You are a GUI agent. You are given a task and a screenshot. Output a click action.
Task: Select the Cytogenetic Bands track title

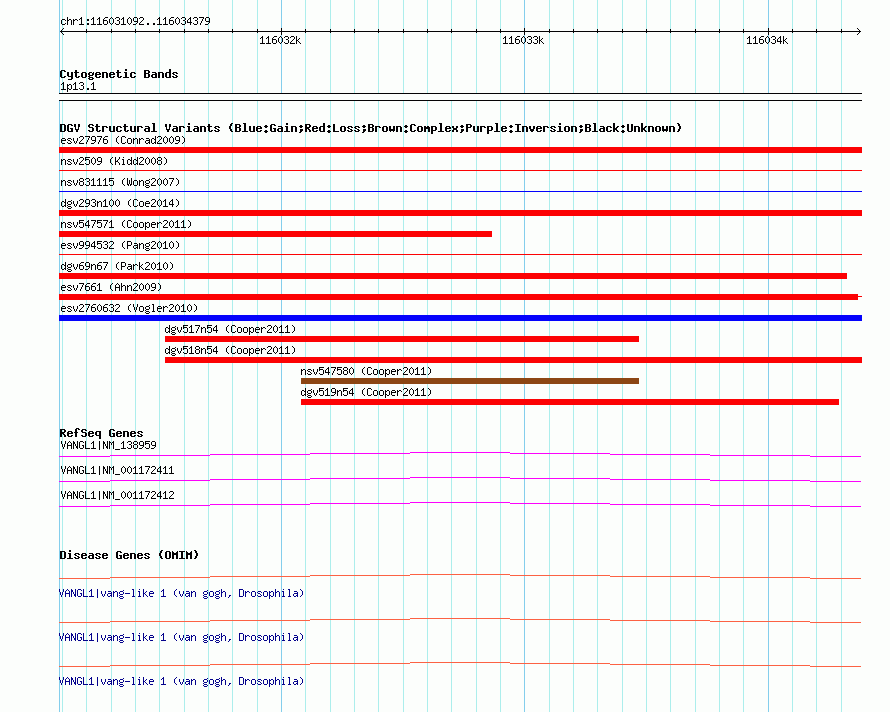click(119, 74)
